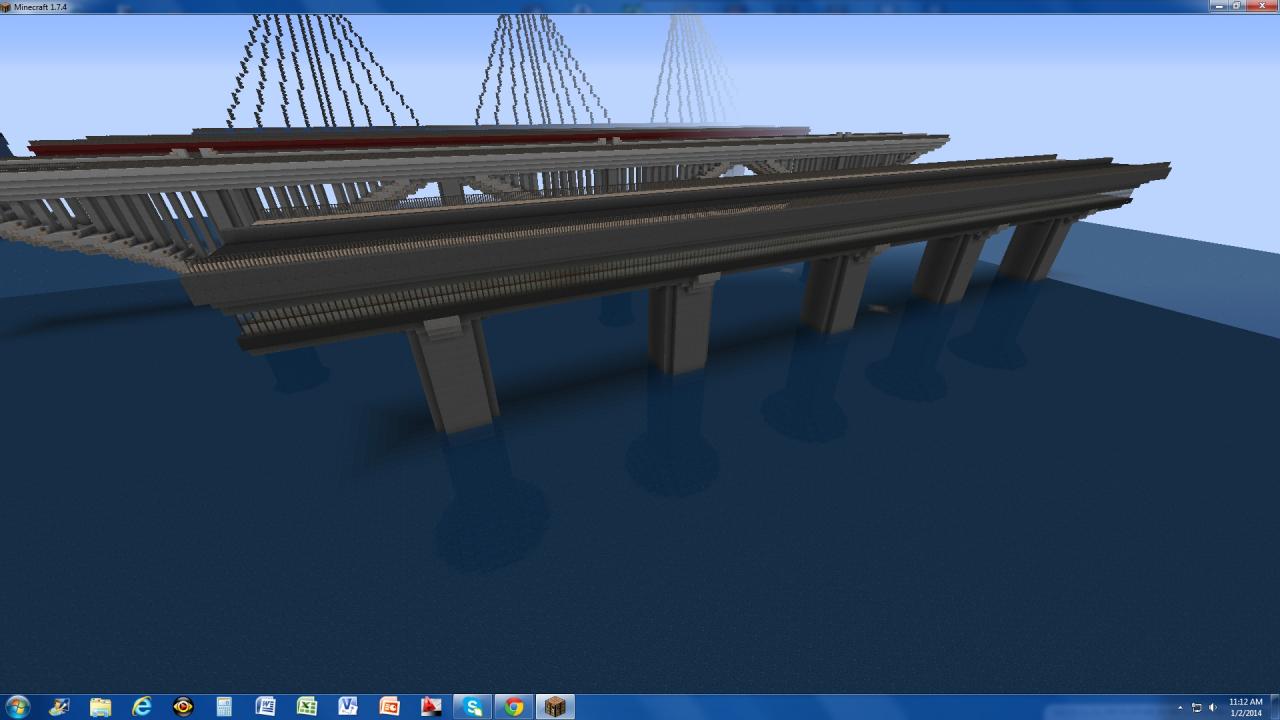The image size is (1280, 720).
Task: Start PowerPoint from the taskbar
Action: (x=390, y=707)
